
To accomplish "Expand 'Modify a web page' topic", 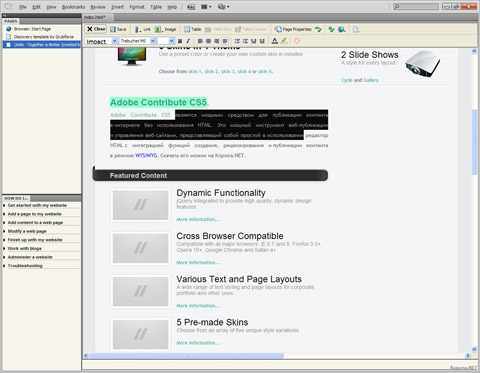I will click(27, 231).
